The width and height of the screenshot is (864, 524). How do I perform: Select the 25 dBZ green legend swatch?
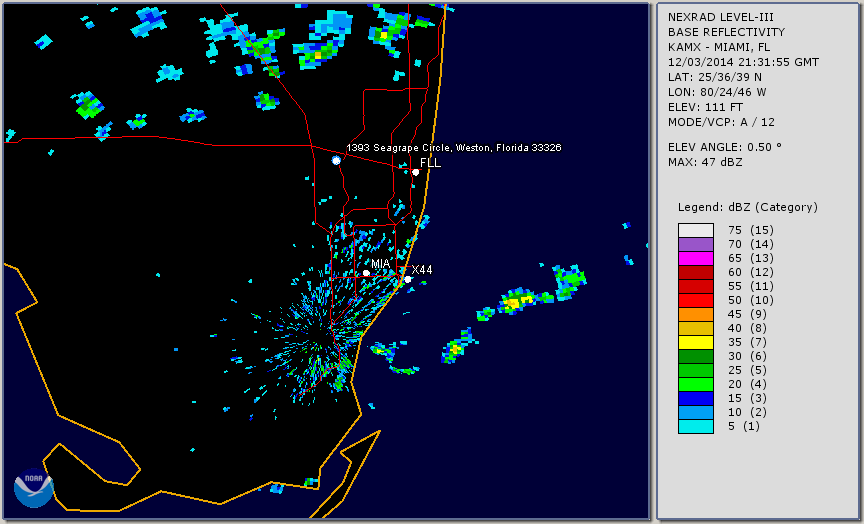tap(696, 370)
